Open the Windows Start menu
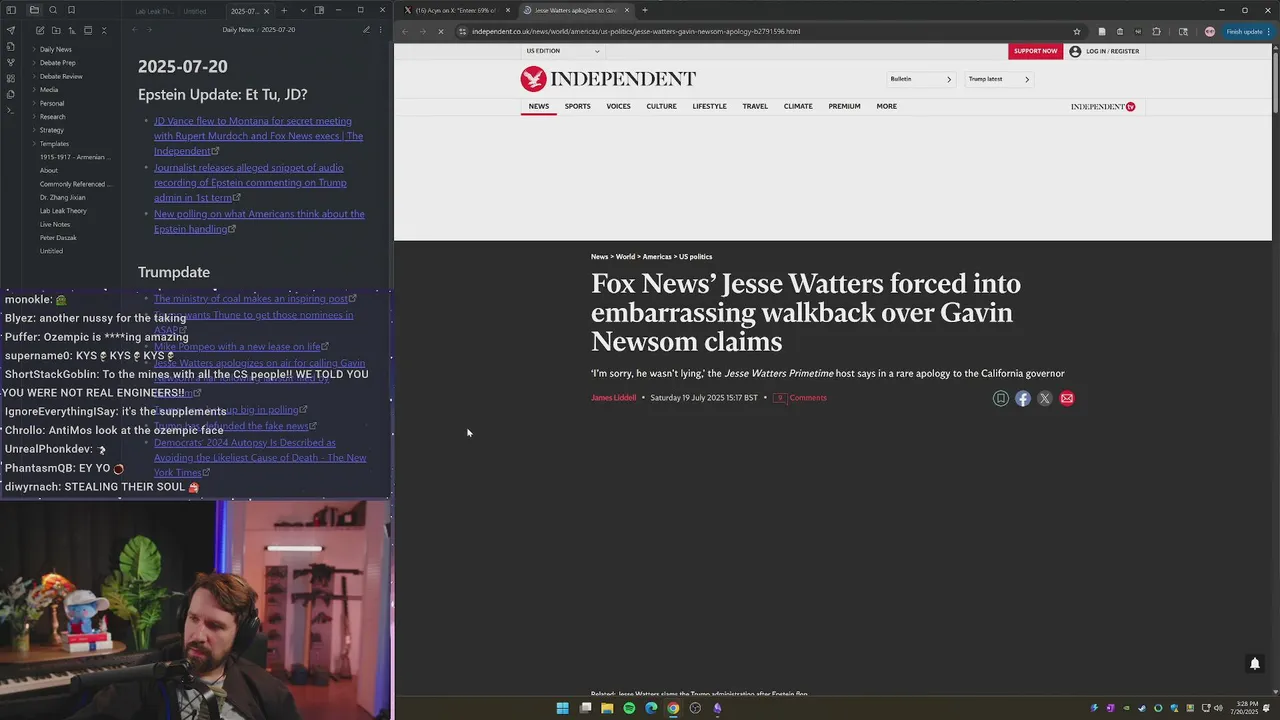1280x720 pixels. point(562,708)
